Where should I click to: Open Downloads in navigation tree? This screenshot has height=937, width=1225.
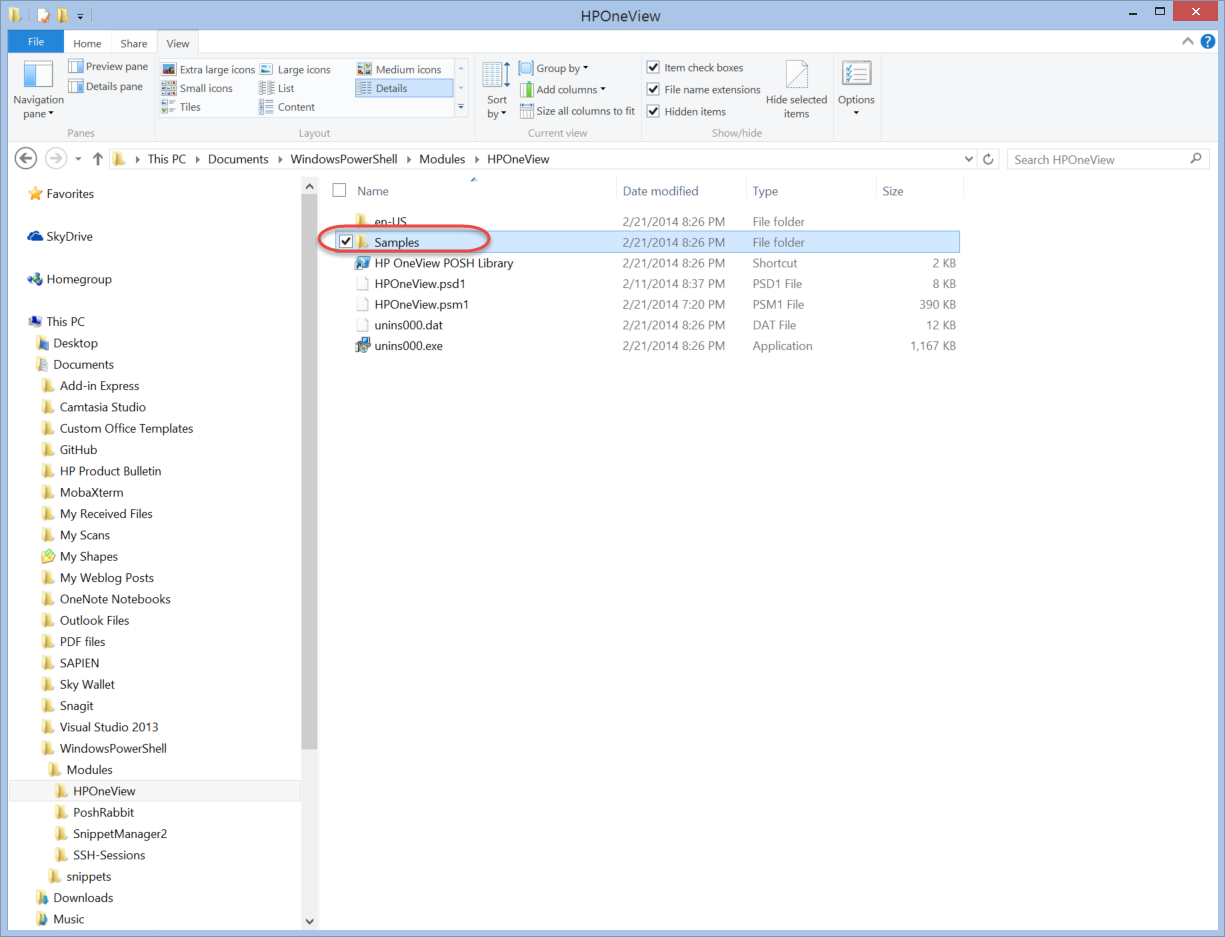tap(83, 898)
